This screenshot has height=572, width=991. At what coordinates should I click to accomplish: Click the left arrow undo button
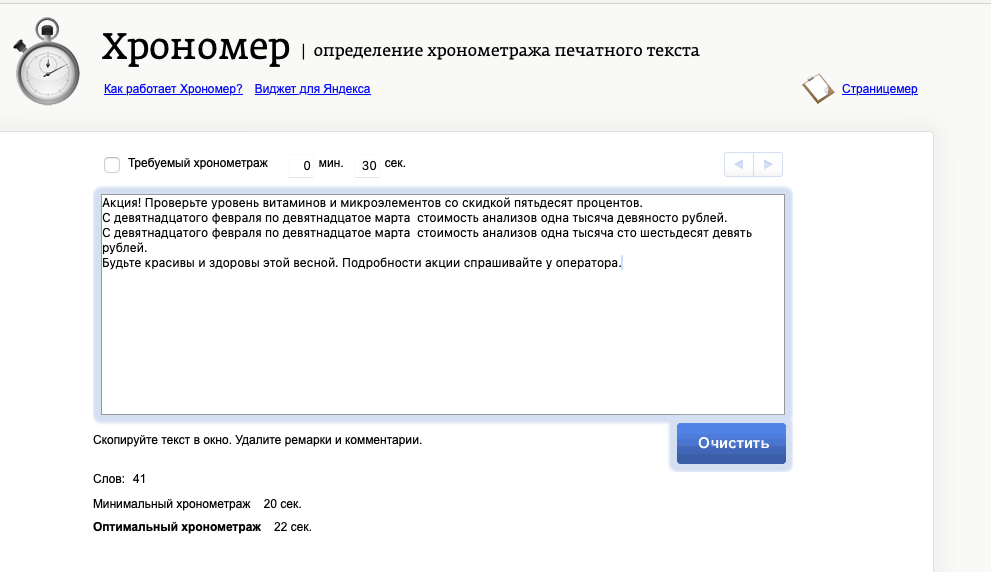739,164
